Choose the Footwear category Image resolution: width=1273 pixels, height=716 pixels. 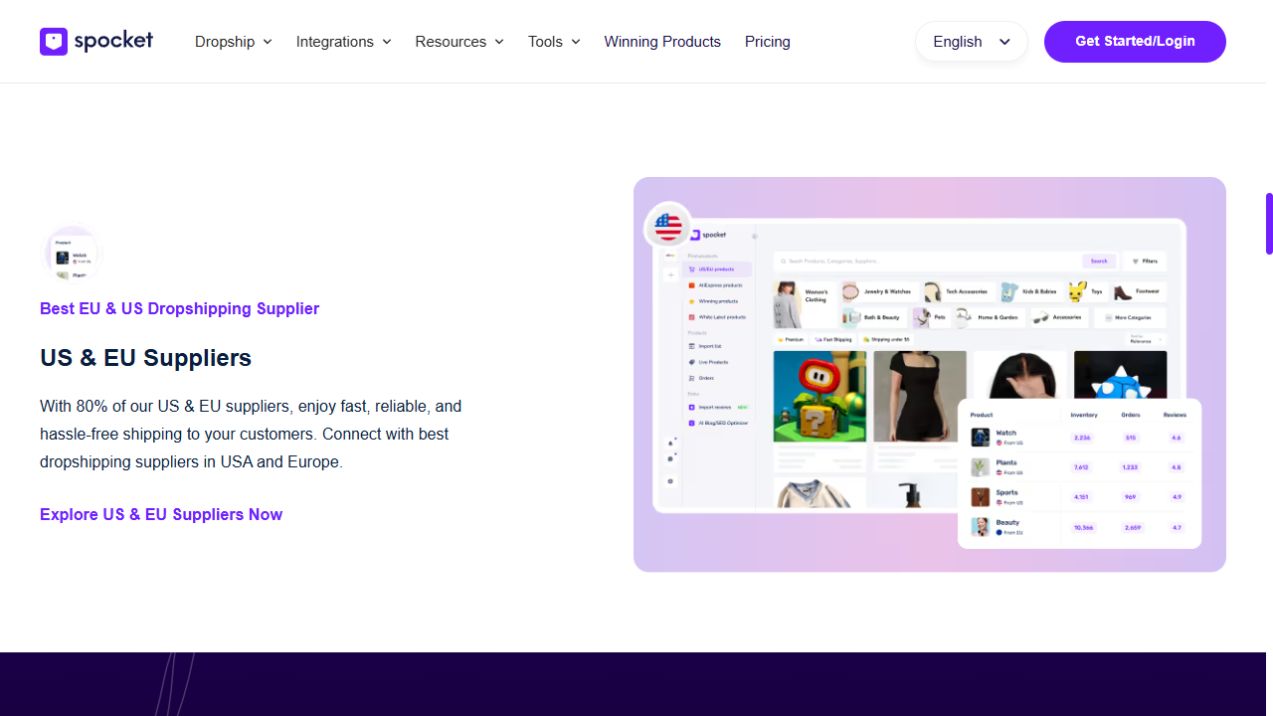coord(1139,292)
